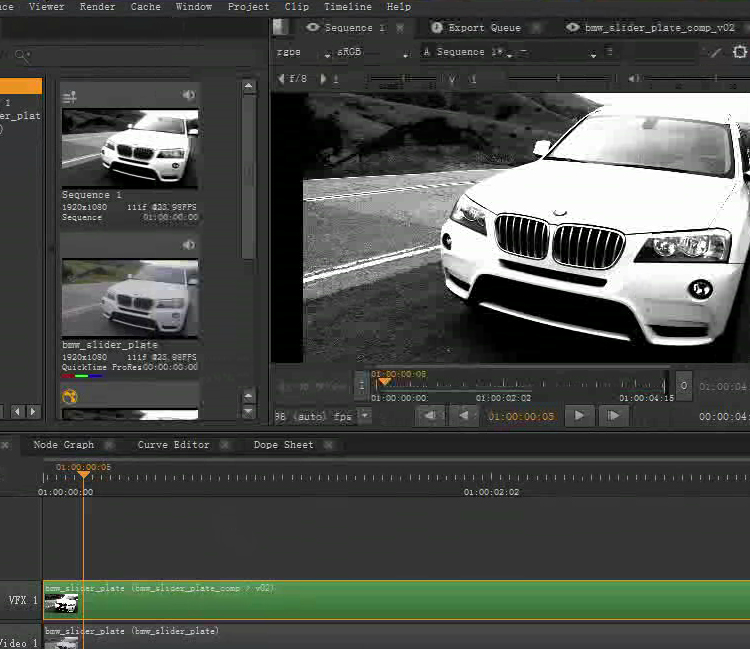This screenshot has height=649, width=750.
Task: Open the Viewer menu
Action: [x=46, y=7]
